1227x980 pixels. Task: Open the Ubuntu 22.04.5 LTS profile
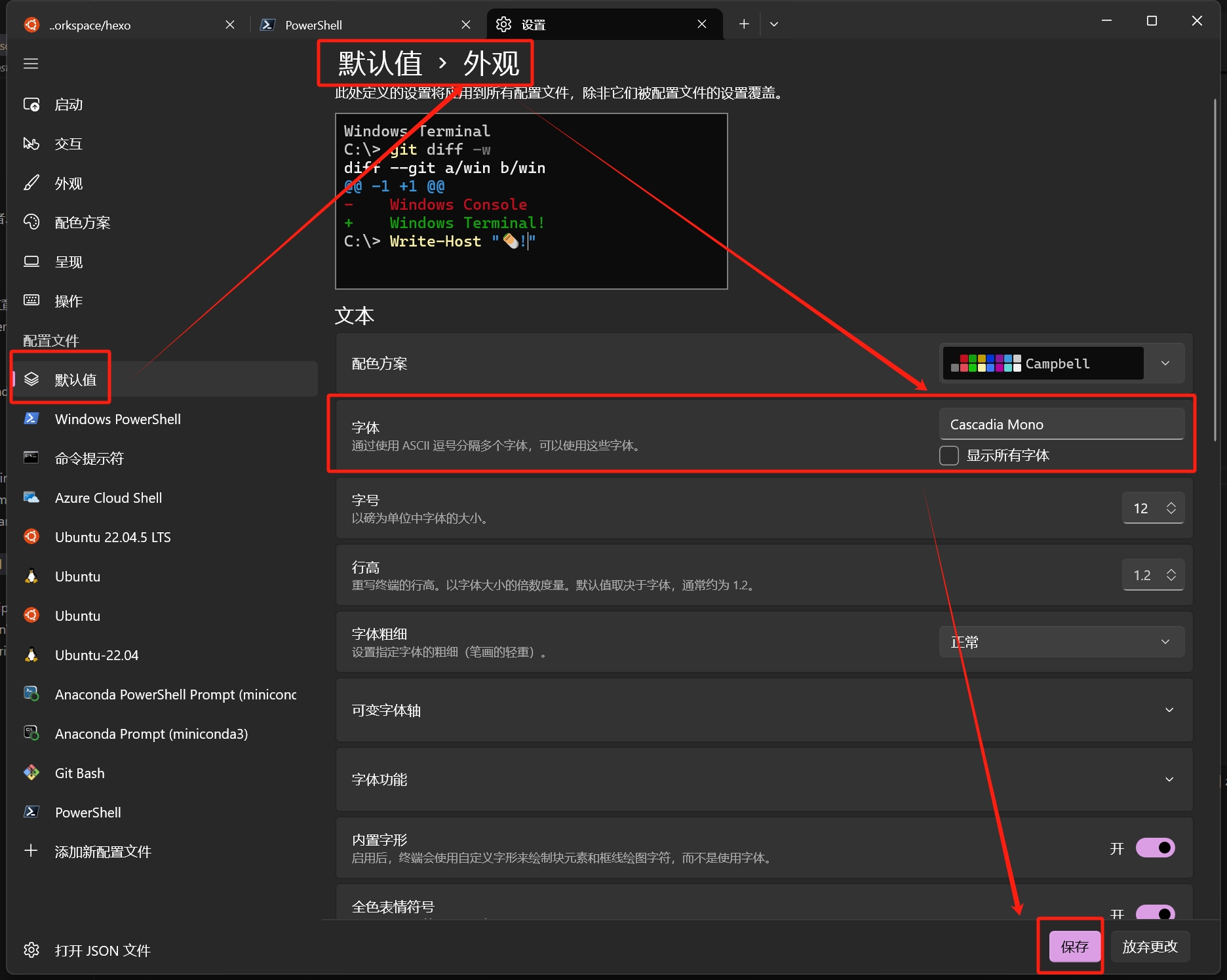112,538
